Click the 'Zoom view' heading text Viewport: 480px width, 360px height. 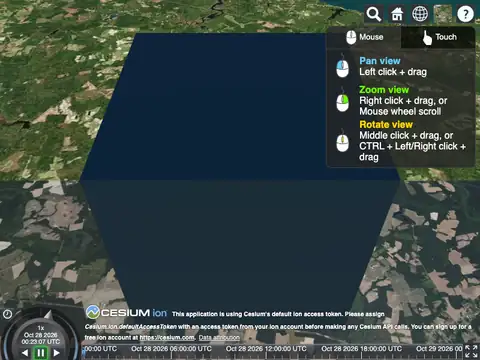384,90
